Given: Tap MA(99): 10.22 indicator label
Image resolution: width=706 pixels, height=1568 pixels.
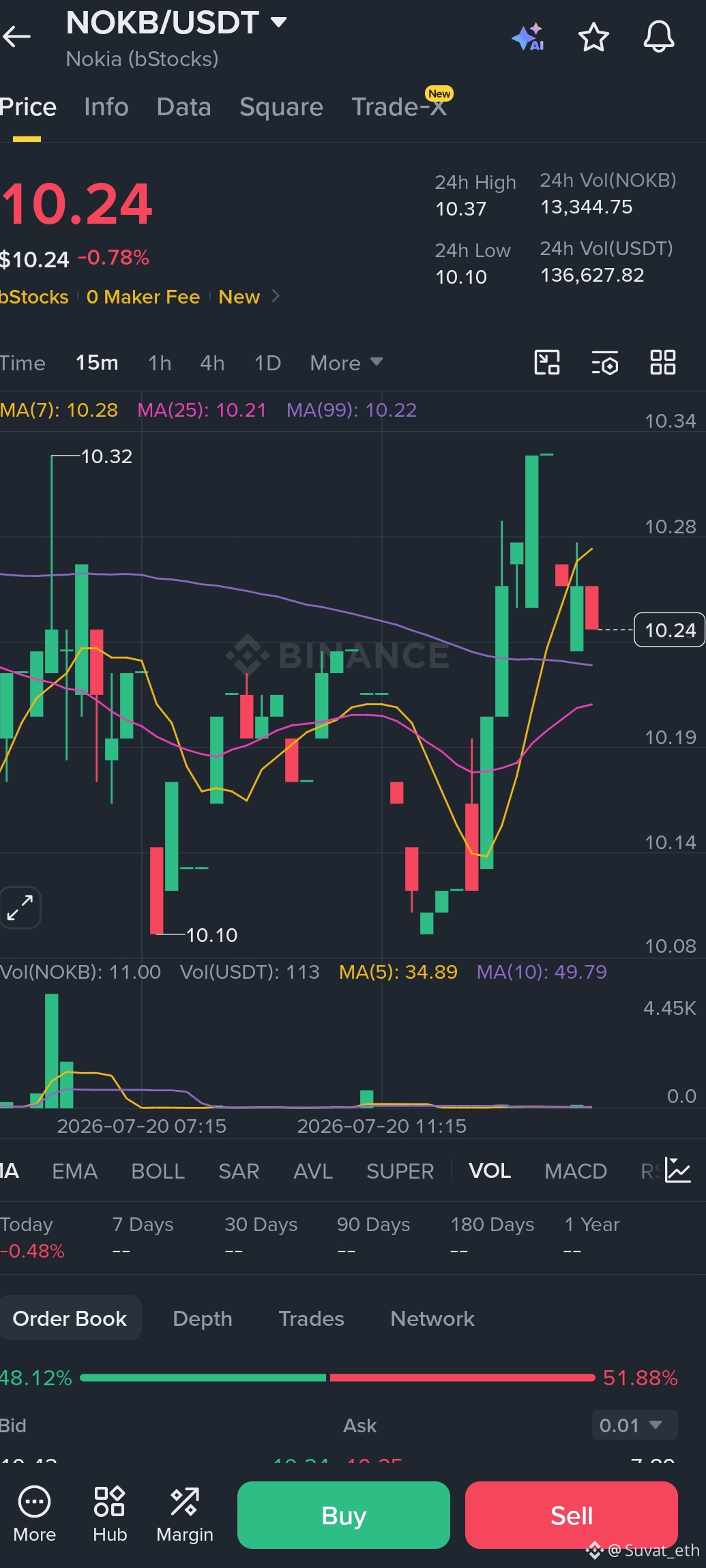Looking at the screenshot, I should 351,410.
